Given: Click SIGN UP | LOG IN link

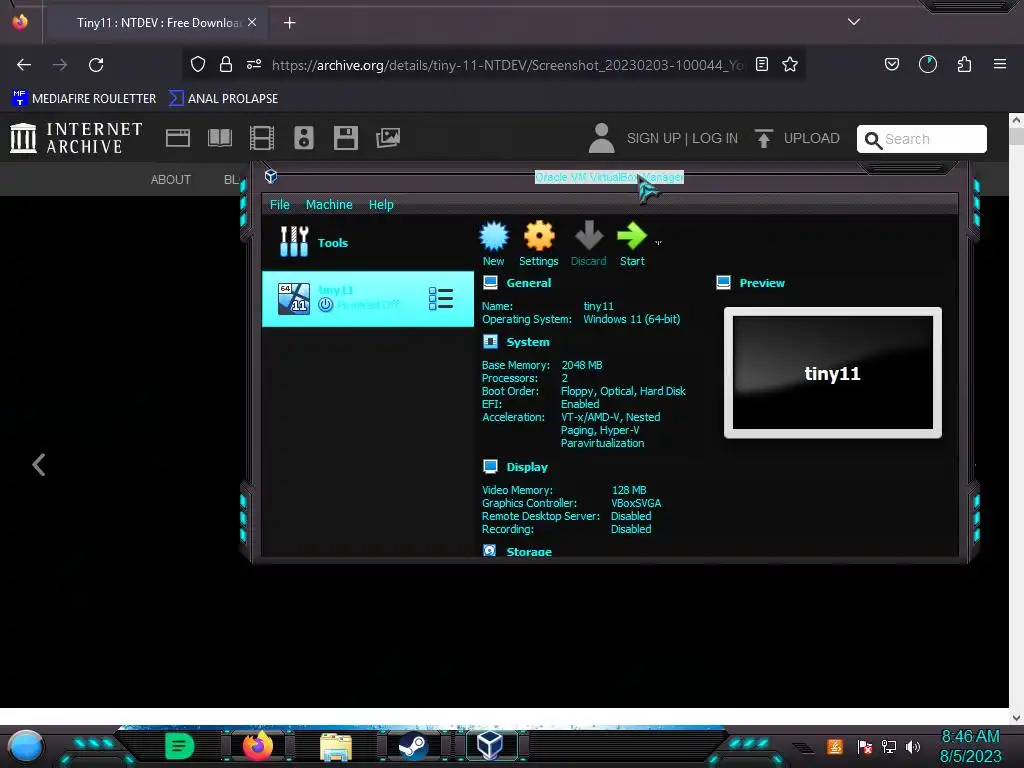Looking at the screenshot, I should coord(682,138).
